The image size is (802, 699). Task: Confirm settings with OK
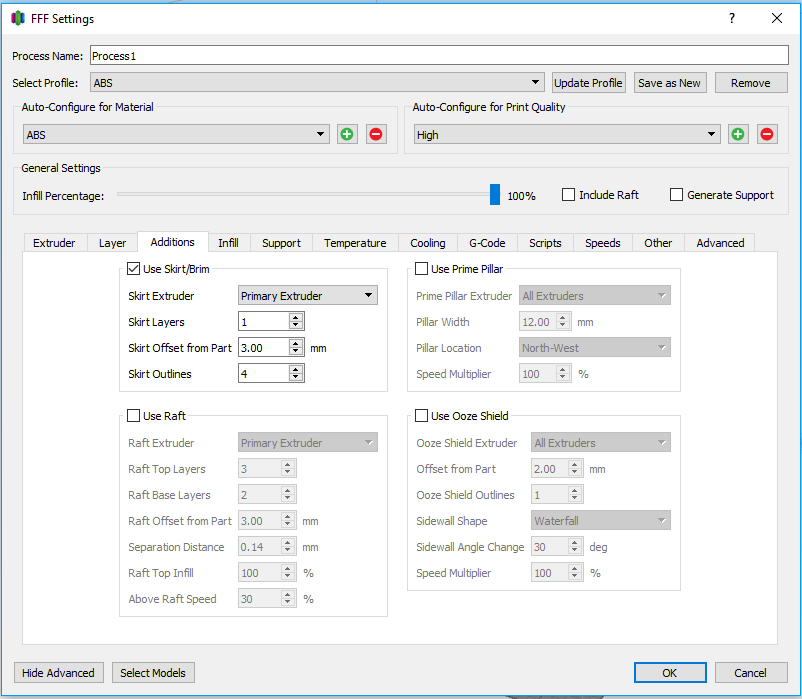(x=670, y=672)
